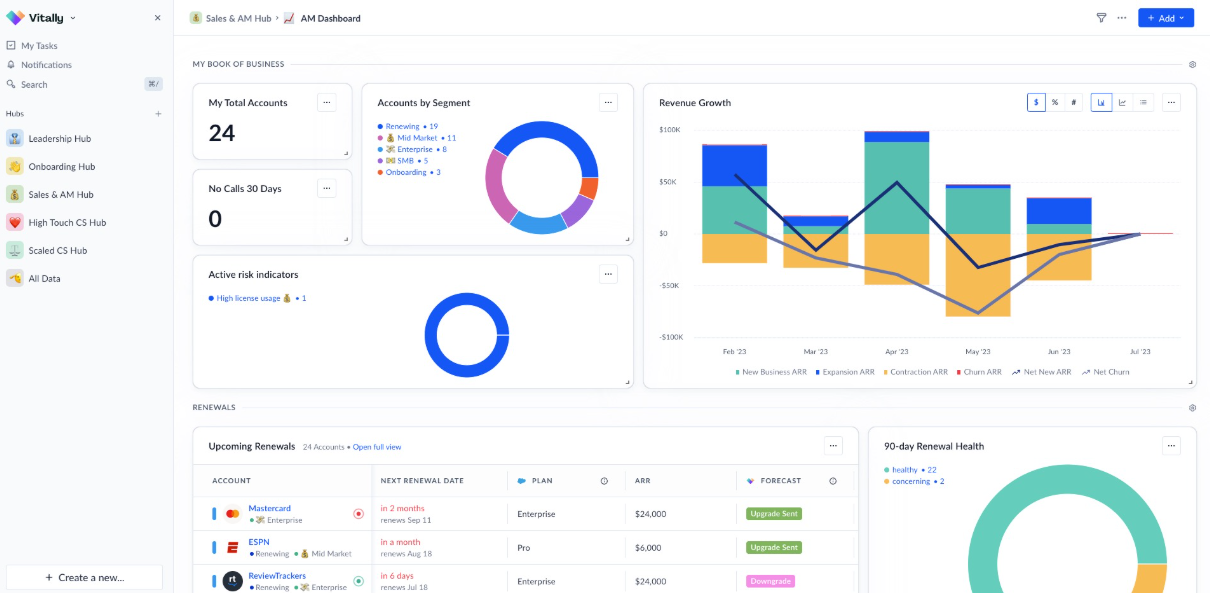
Task: Click Mid Market segment legend entry
Action: 417,138
